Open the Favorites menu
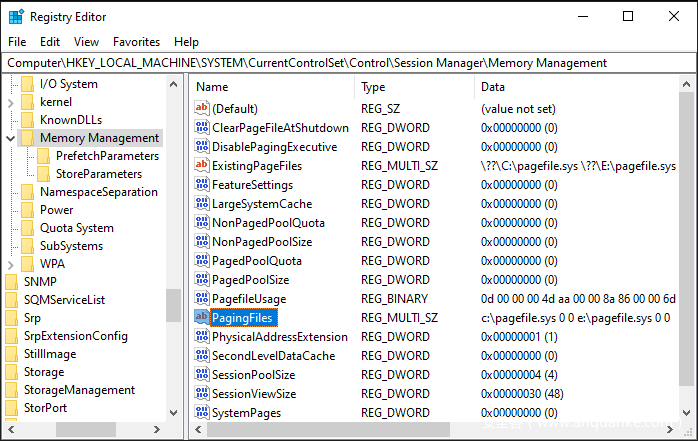The height and width of the screenshot is (441, 698). pos(136,42)
